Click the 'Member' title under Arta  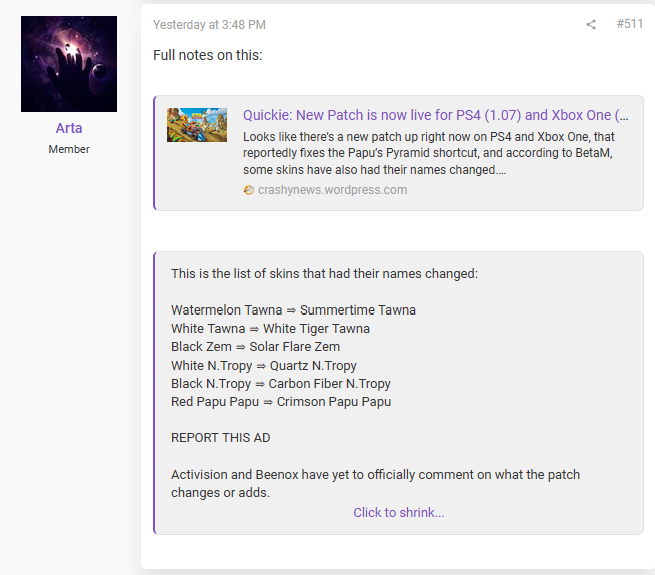pos(69,149)
